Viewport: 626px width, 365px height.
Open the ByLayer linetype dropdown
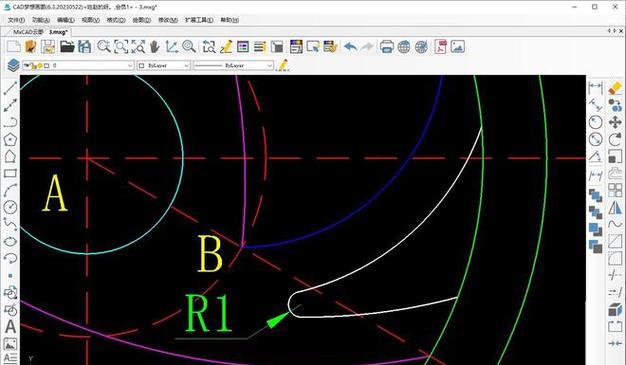[233, 65]
